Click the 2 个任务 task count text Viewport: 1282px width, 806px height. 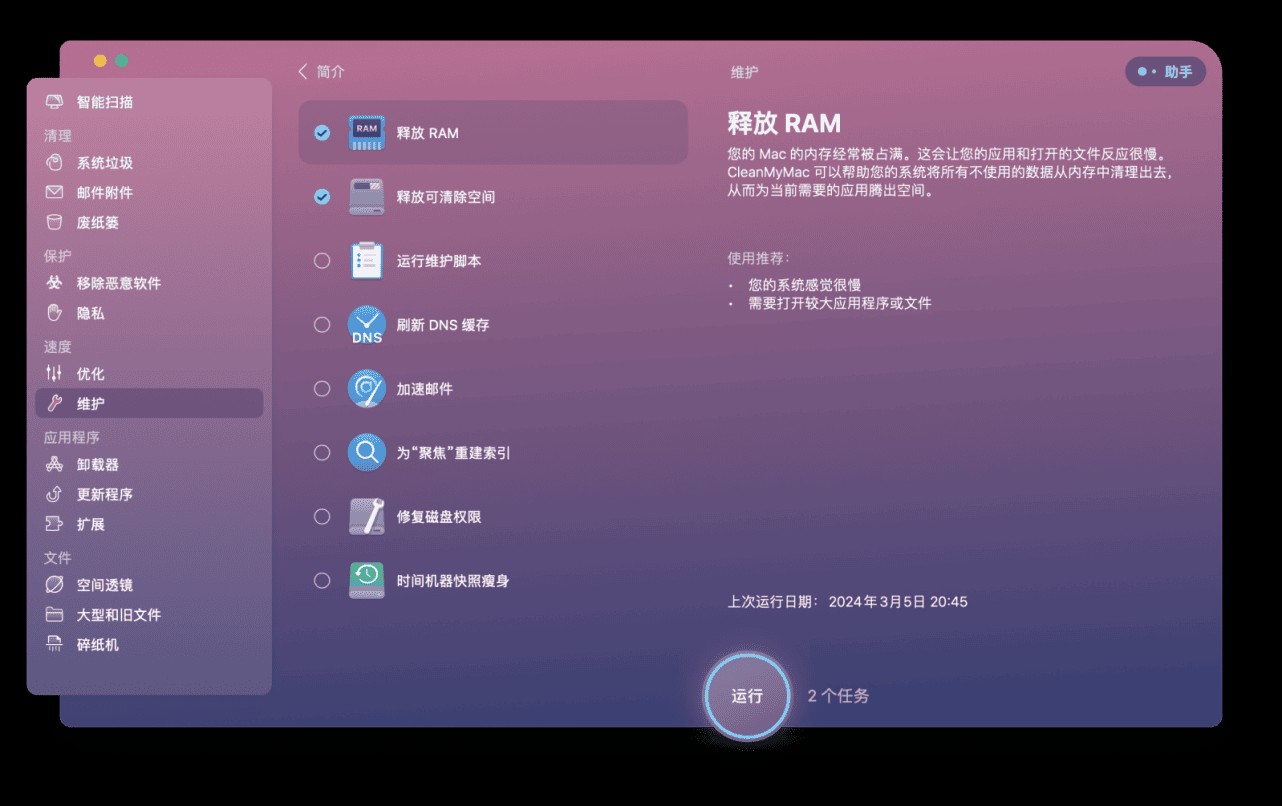click(839, 696)
